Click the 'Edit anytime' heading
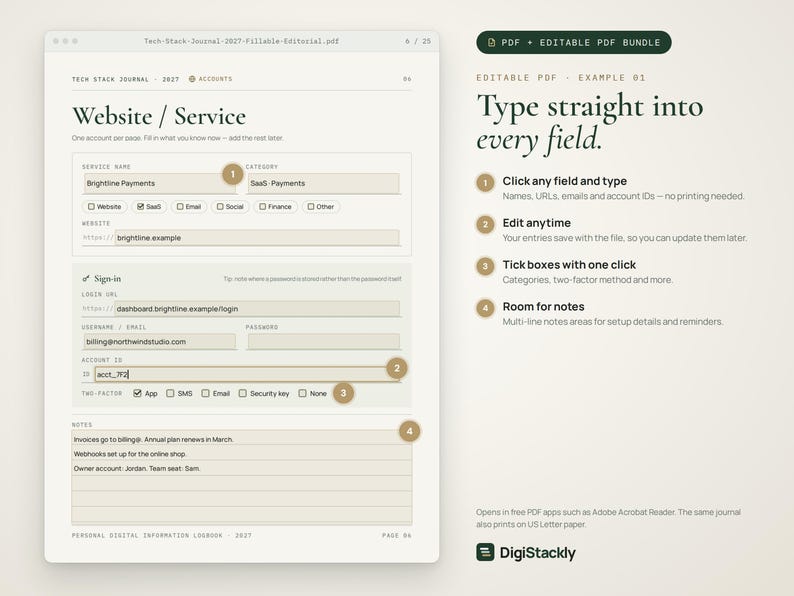 [x=536, y=223]
